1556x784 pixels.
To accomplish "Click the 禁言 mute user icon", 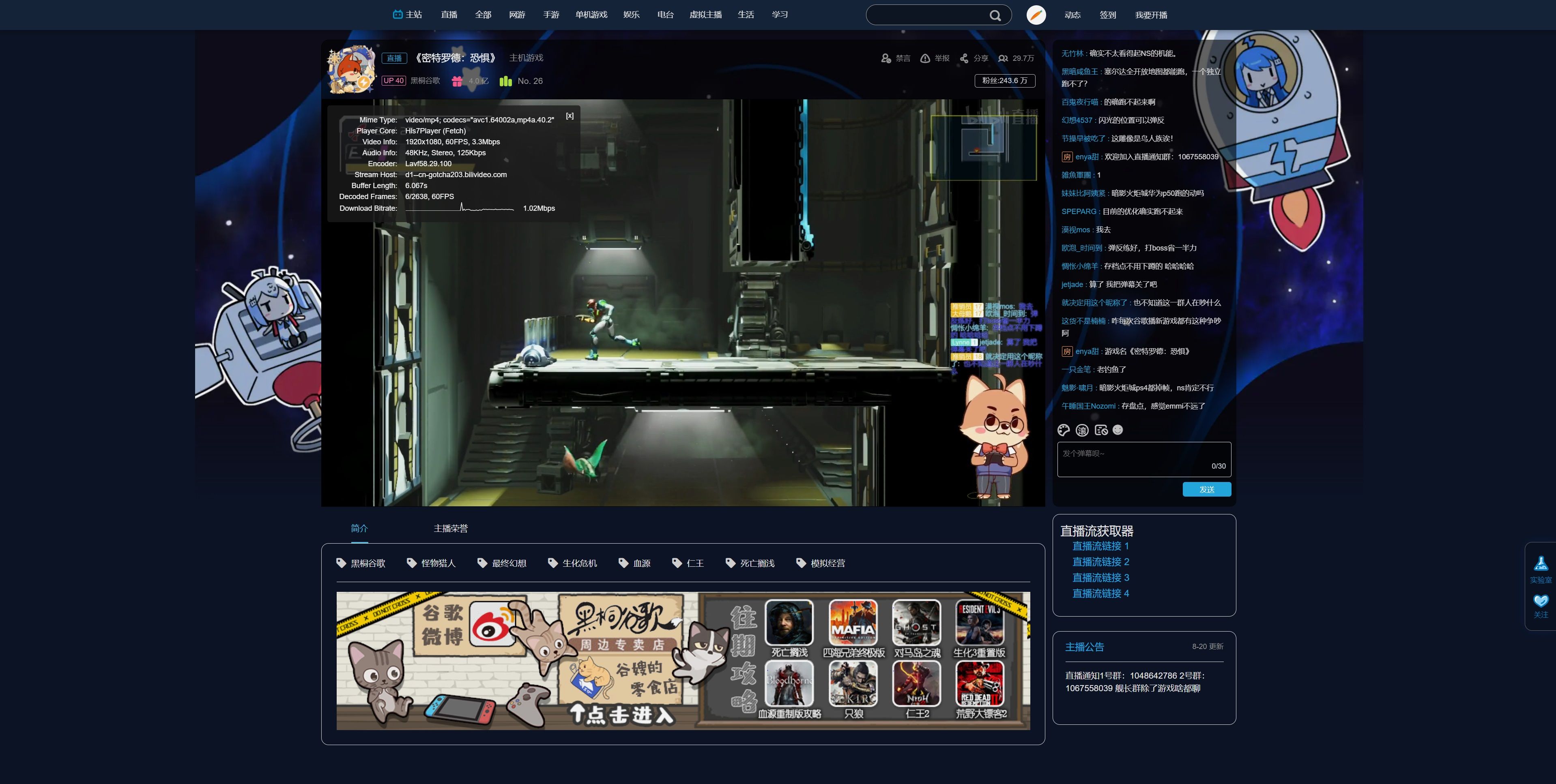I will coord(886,58).
